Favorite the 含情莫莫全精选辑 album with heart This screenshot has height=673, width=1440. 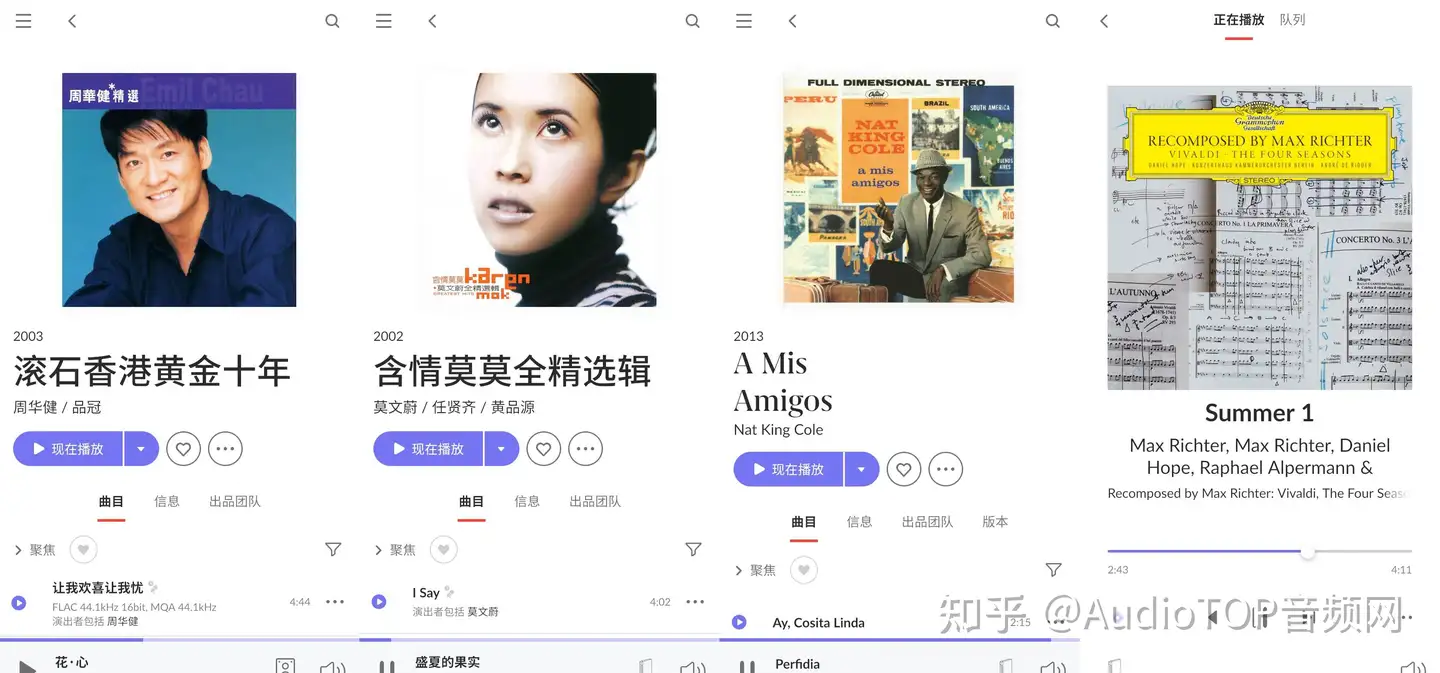pyautogui.click(x=544, y=449)
